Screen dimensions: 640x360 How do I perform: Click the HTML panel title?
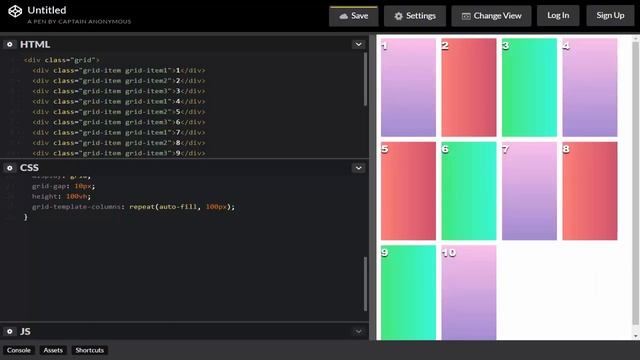point(35,44)
